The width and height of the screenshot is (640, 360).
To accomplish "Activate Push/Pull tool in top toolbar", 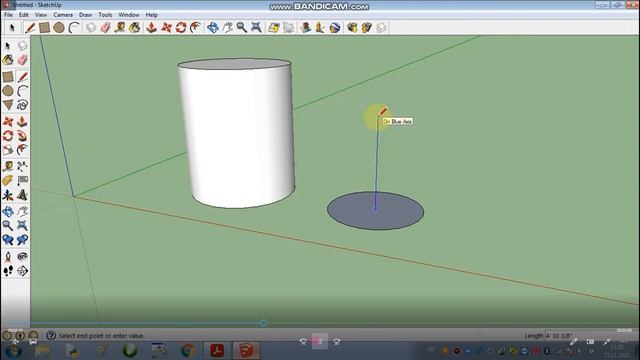I will click(x=151, y=27).
